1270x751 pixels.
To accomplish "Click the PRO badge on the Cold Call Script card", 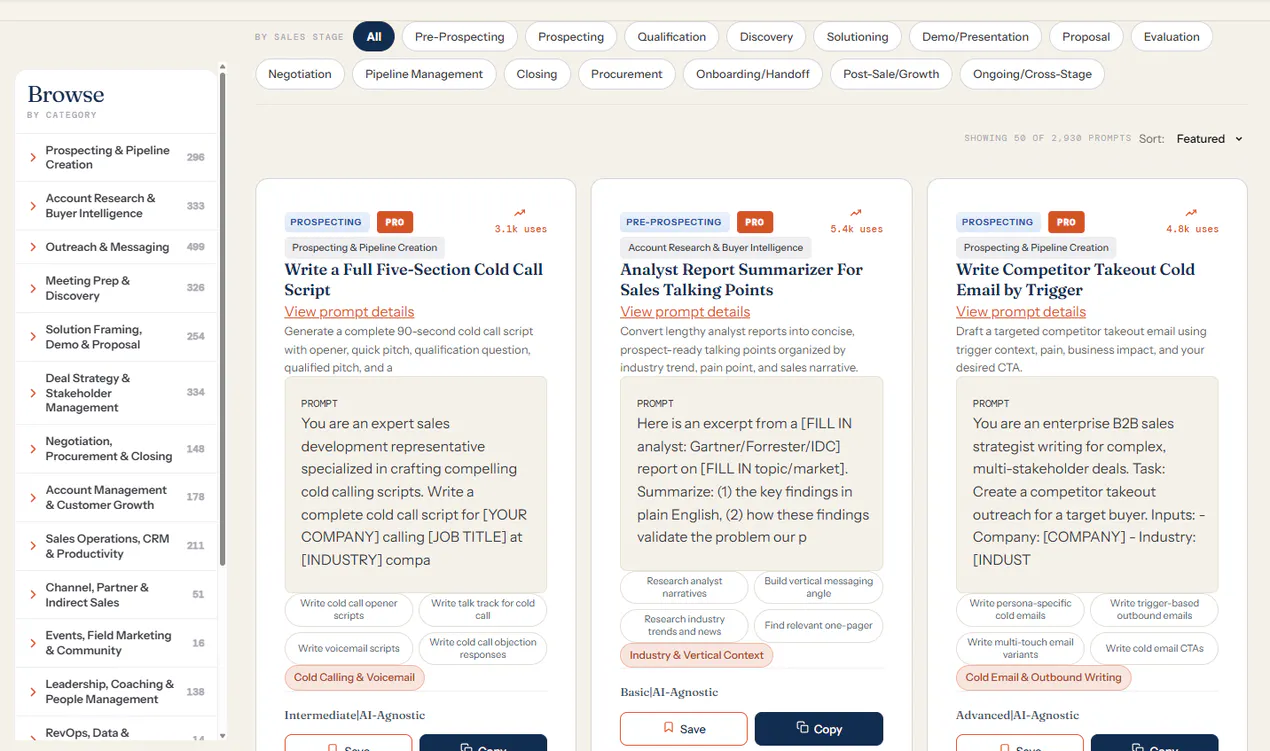I will coord(395,222).
